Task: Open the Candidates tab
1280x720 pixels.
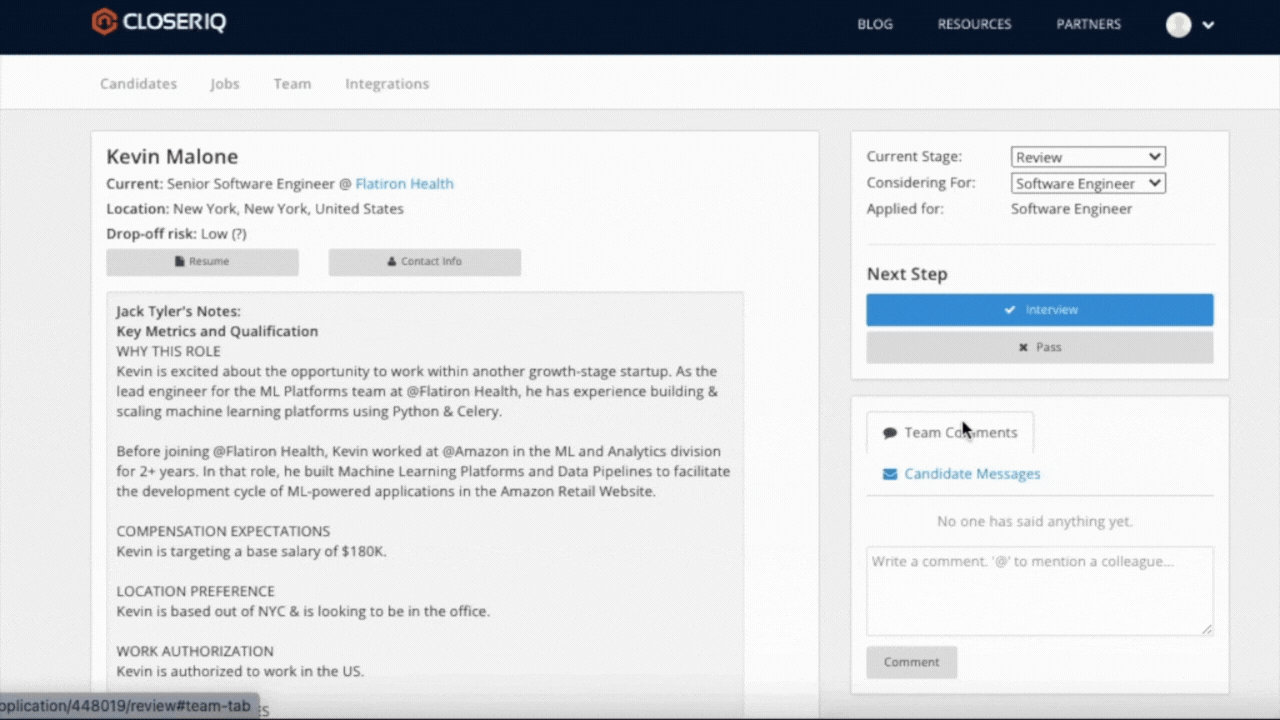Action: pos(138,84)
